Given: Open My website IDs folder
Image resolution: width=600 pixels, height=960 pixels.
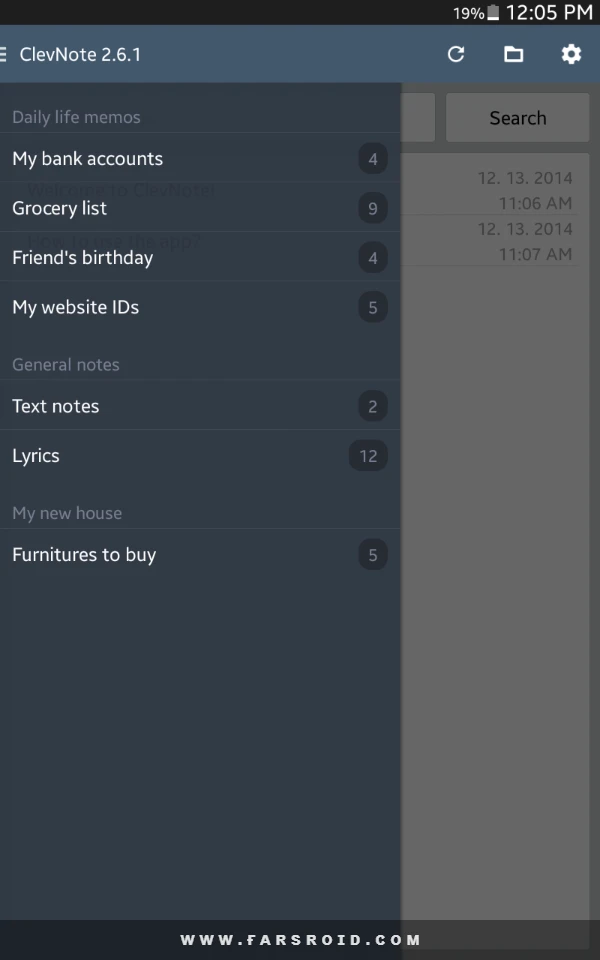Looking at the screenshot, I should tap(200, 307).
